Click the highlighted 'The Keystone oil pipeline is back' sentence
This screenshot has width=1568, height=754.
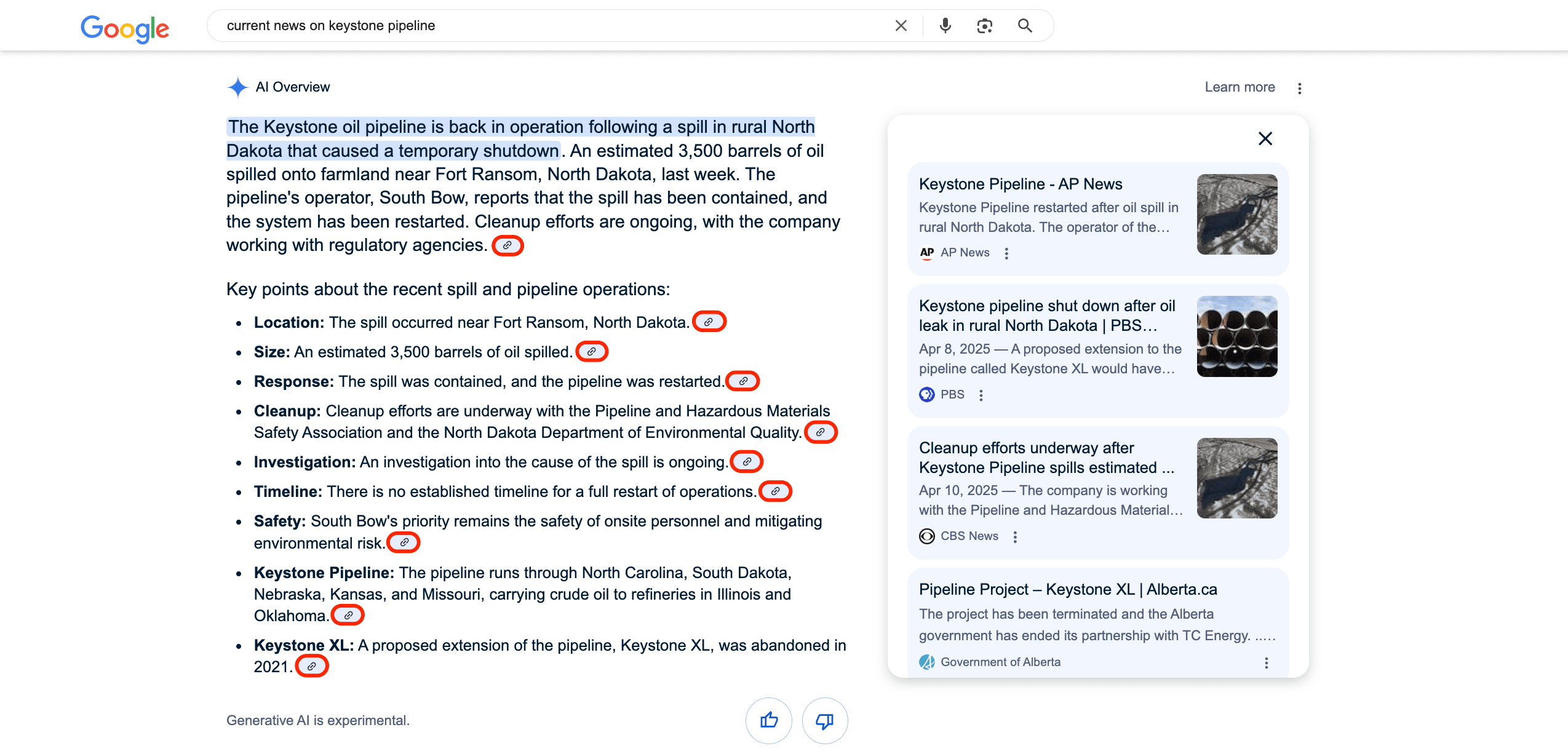click(x=520, y=138)
